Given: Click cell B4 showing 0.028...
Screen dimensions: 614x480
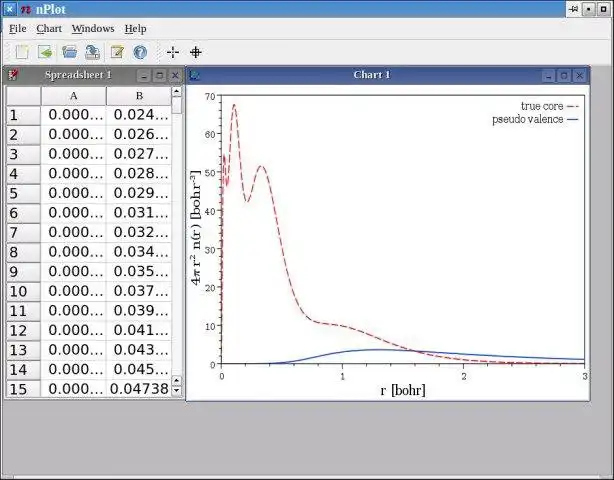Looking at the screenshot, I should click(x=139, y=174).
